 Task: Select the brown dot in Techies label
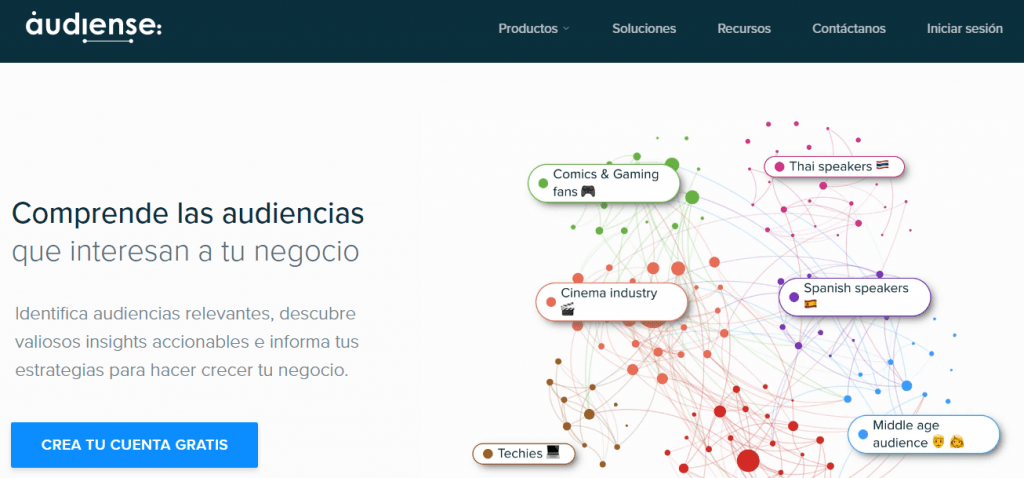click(487, 453)
